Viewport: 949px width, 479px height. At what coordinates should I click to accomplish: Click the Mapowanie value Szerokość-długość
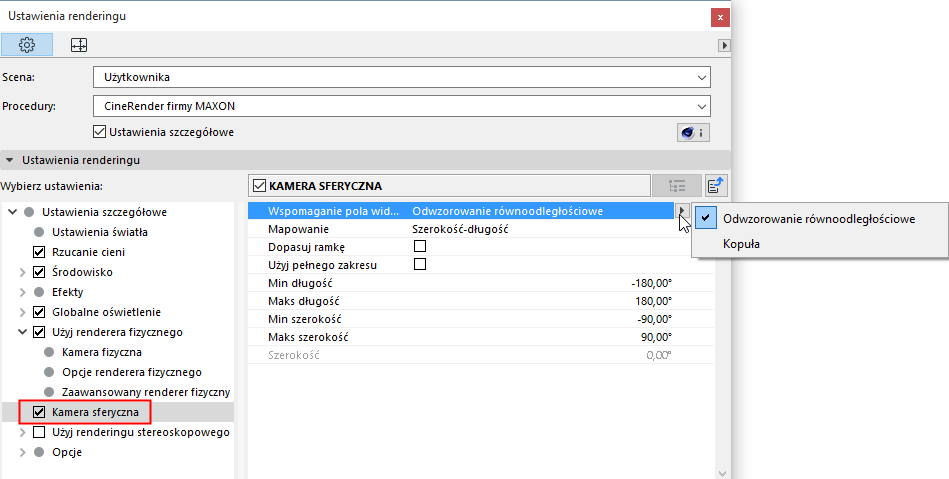460,229
